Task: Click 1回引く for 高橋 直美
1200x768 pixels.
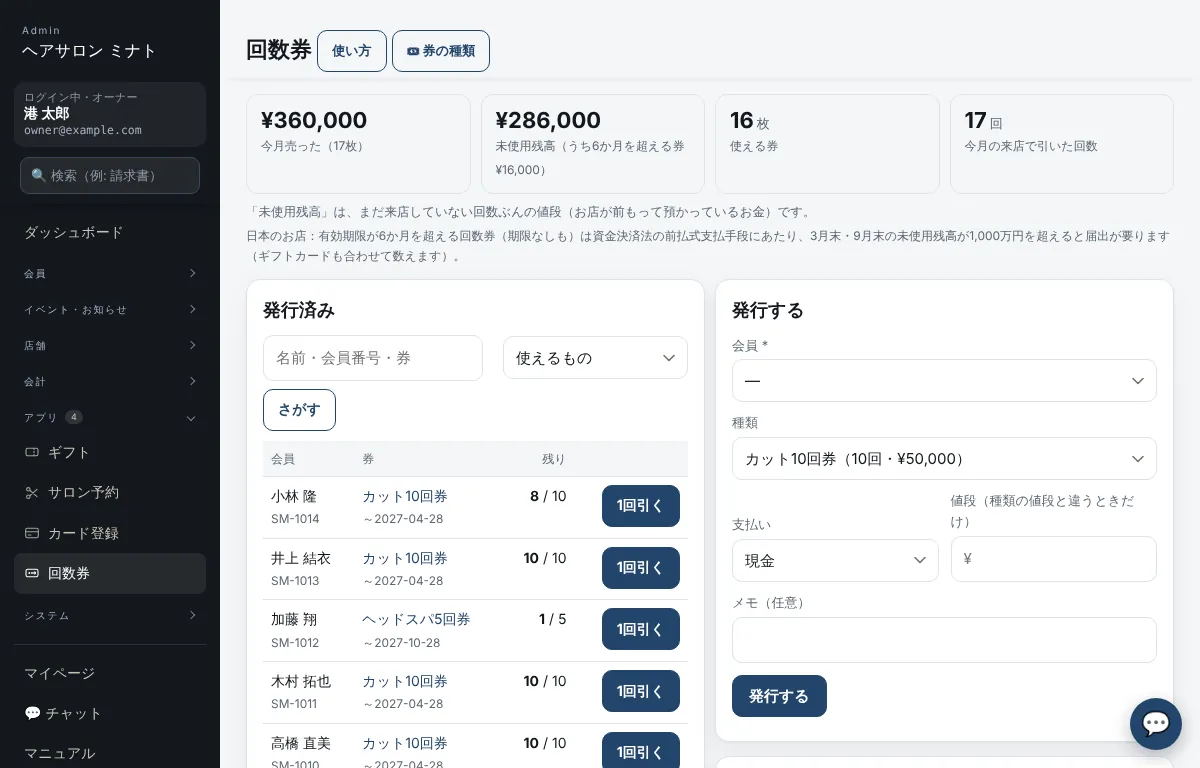Action: click(641, 752)
